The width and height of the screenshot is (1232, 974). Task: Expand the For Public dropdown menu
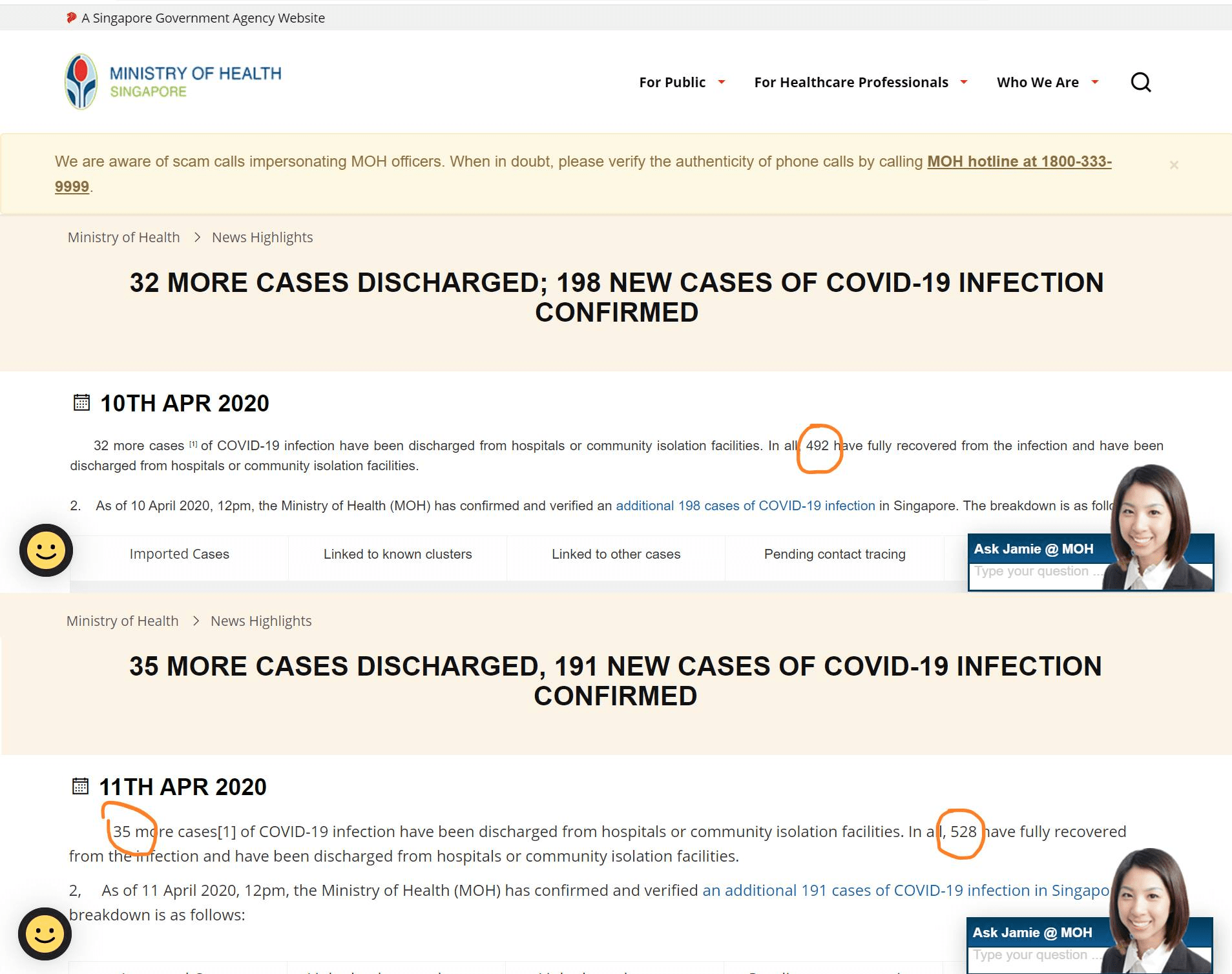click(682, 83)
